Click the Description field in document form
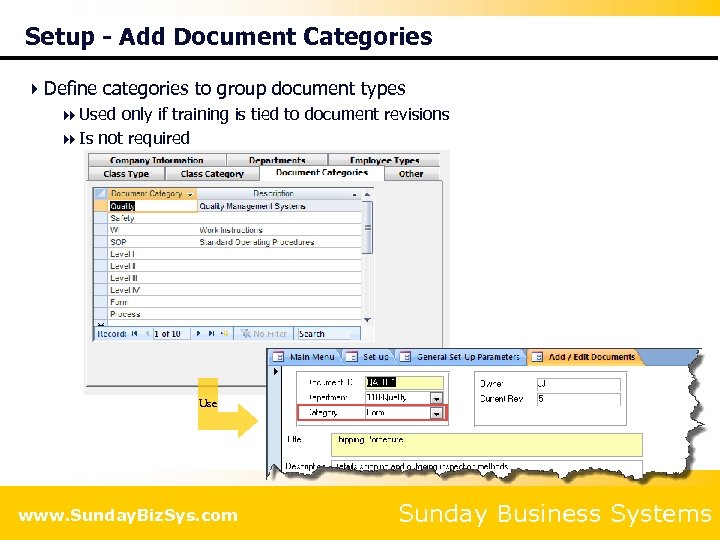The width and height of the screenshot is (720, 540). [487, 467]
